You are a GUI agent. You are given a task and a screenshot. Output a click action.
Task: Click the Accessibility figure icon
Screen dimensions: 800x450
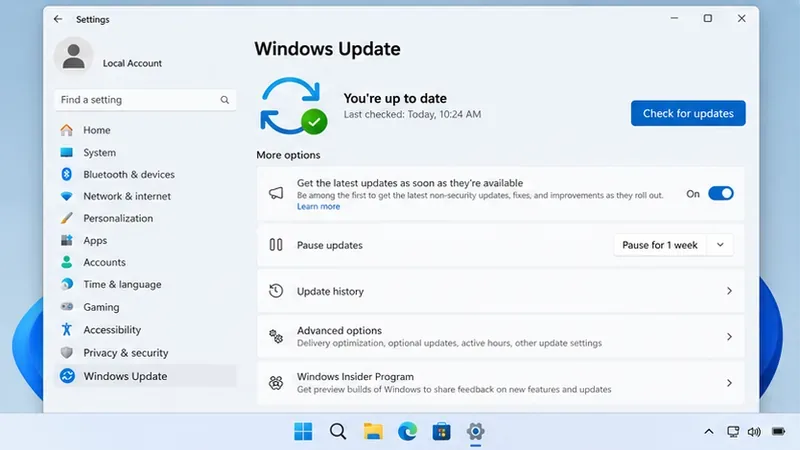[66, 329]
